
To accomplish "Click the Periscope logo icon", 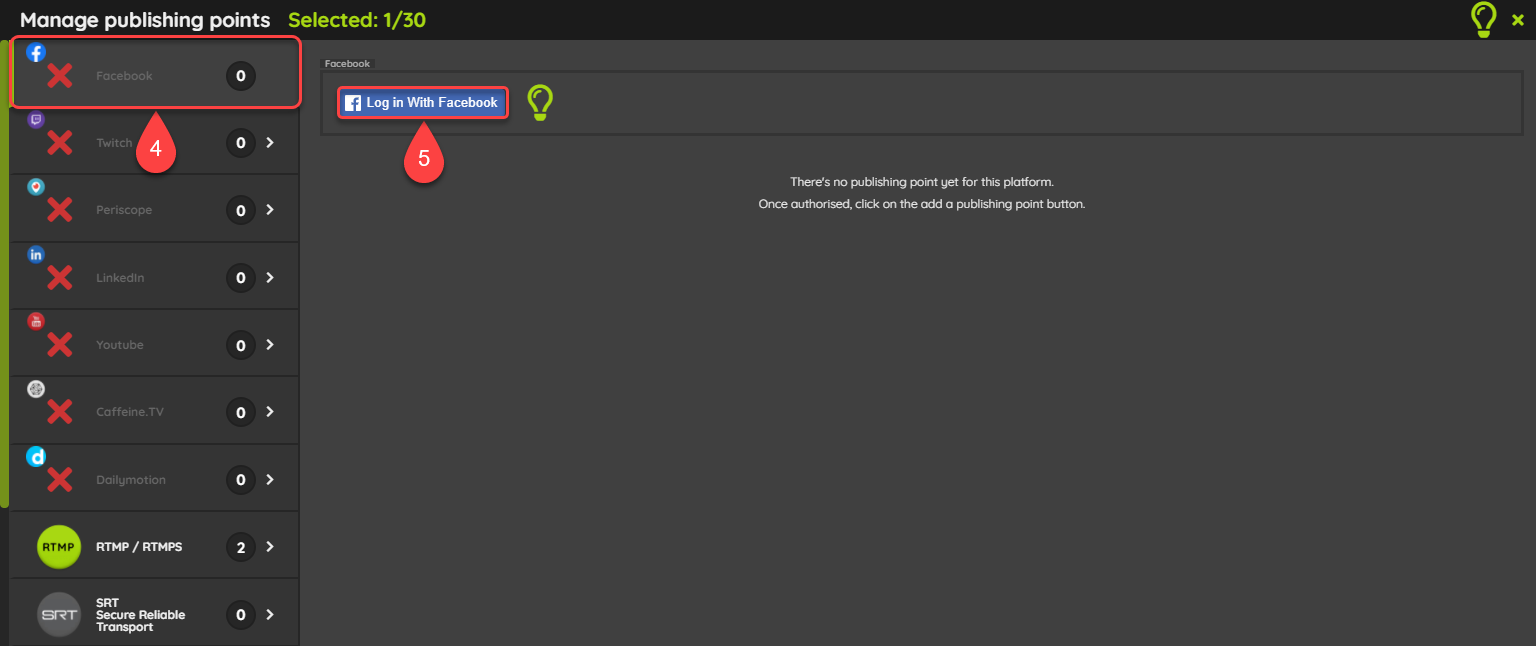I will point(36,187).
